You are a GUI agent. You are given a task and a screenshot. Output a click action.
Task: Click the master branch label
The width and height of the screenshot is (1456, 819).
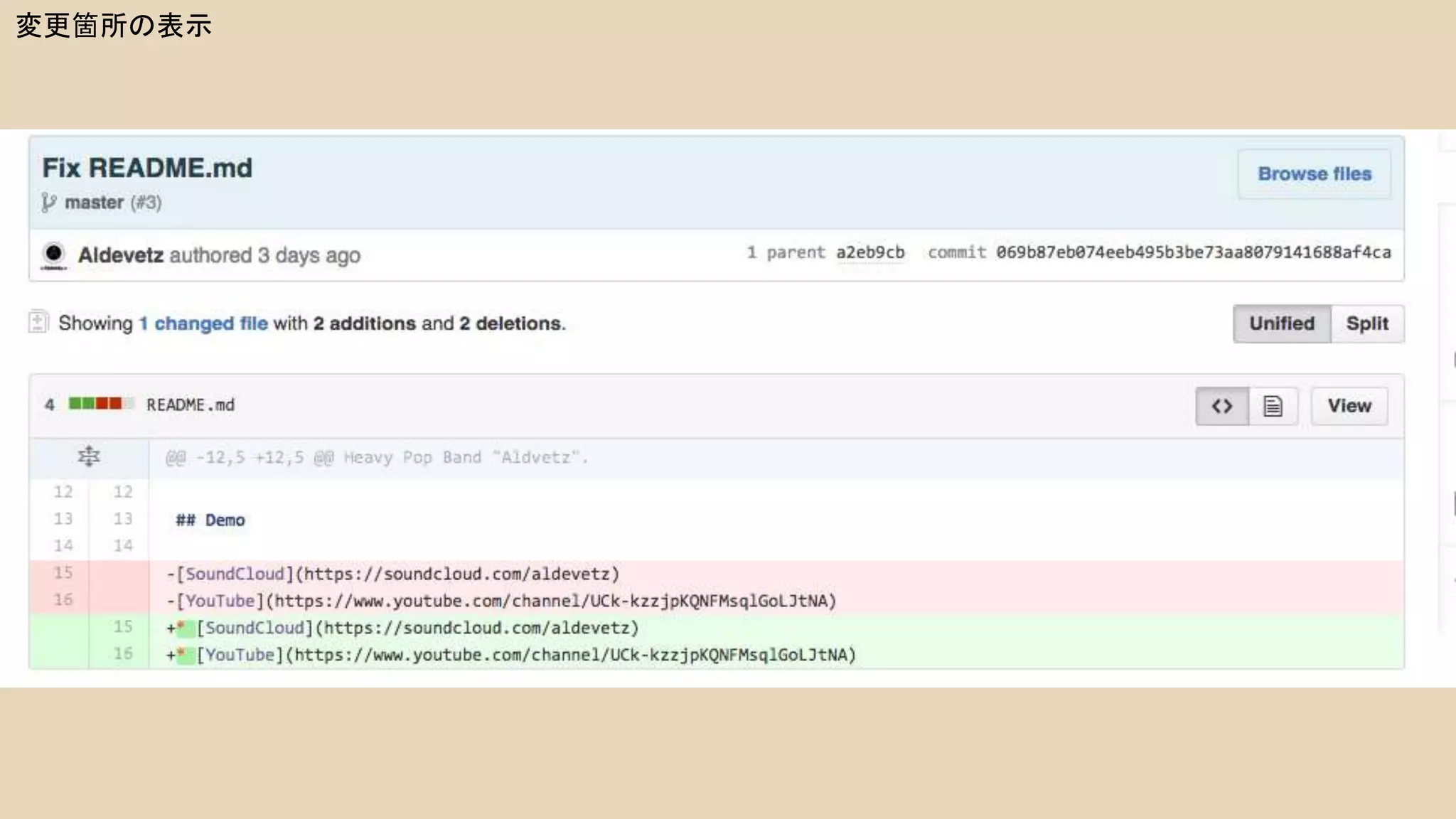click(x=94, y=203)
